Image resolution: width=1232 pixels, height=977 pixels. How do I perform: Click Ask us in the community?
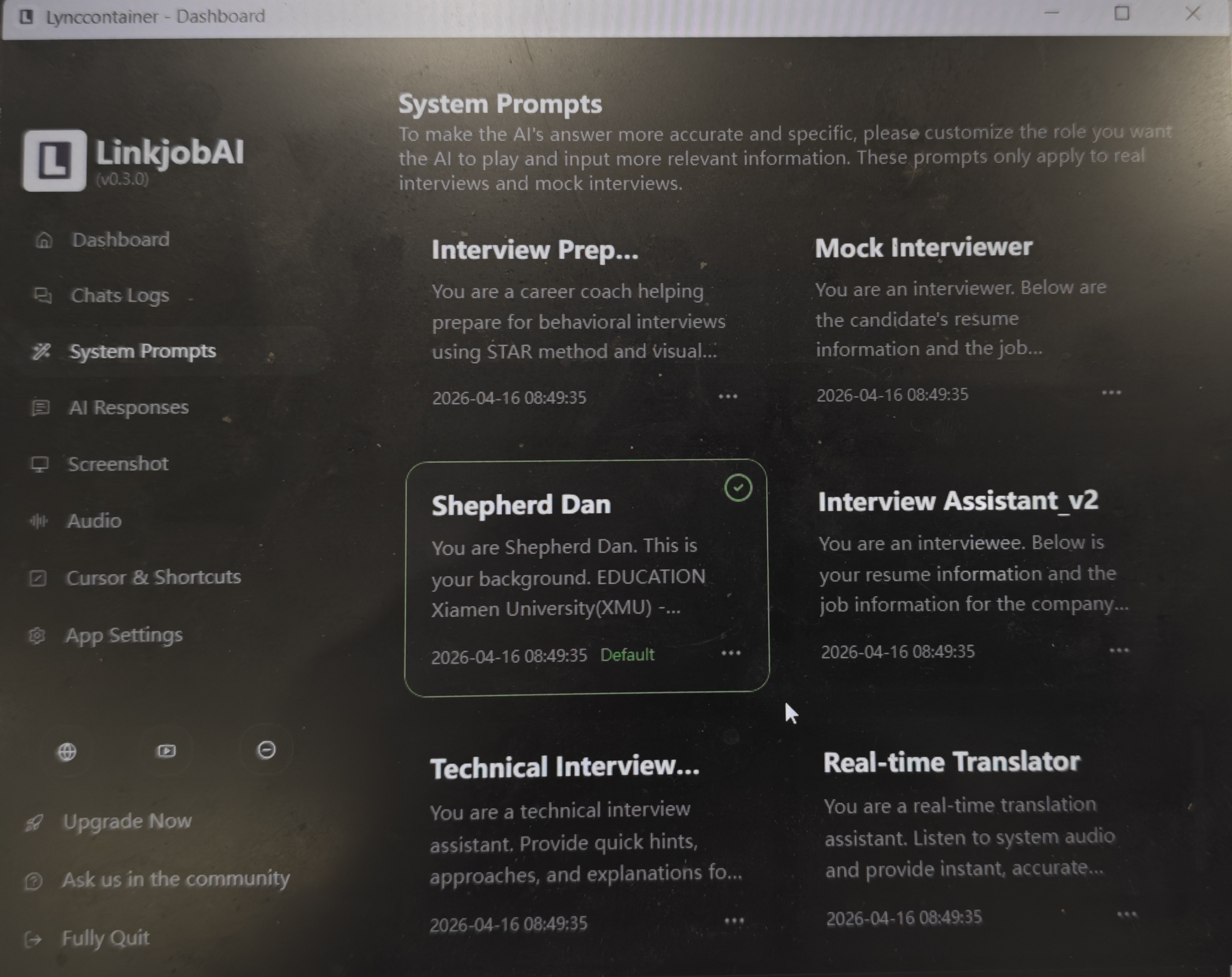point(175,879)
